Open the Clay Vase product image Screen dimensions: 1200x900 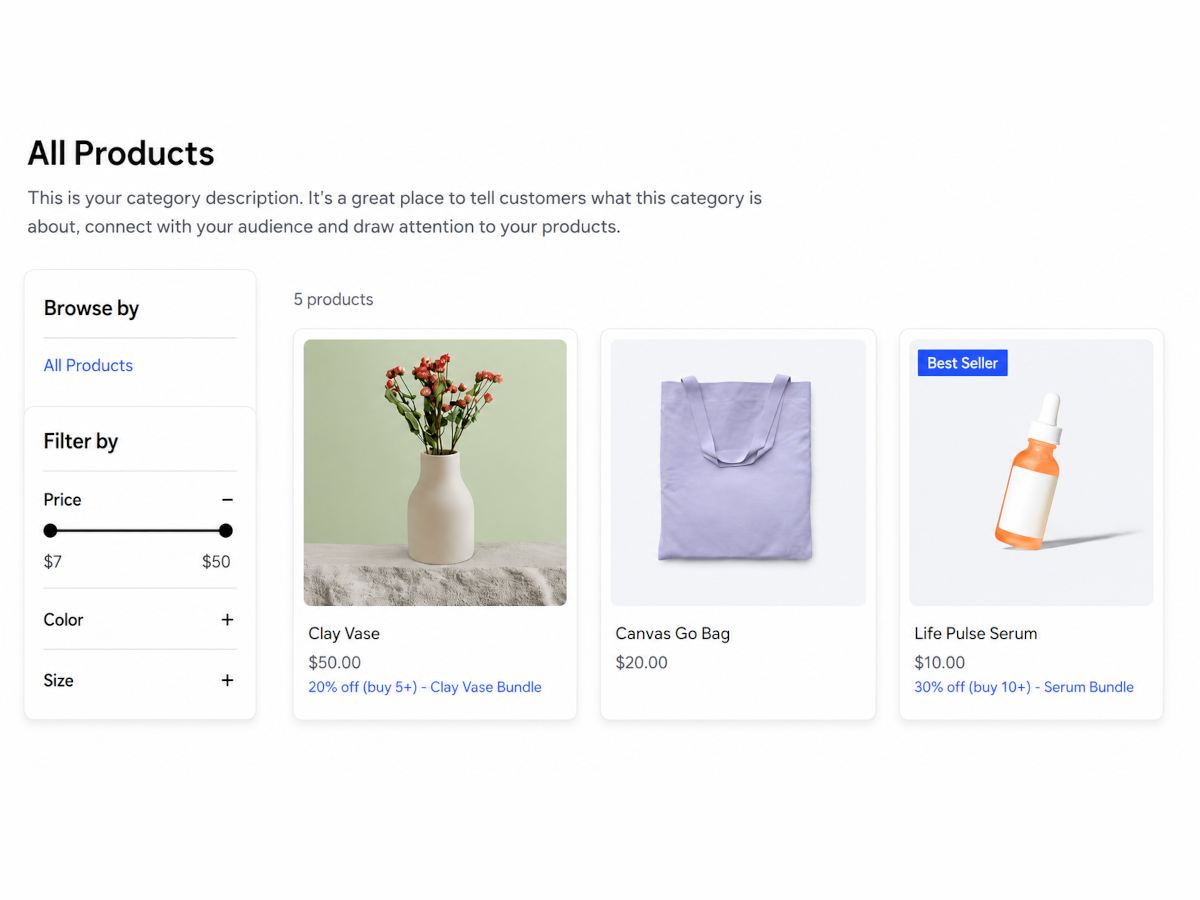[x=435, y=472]
